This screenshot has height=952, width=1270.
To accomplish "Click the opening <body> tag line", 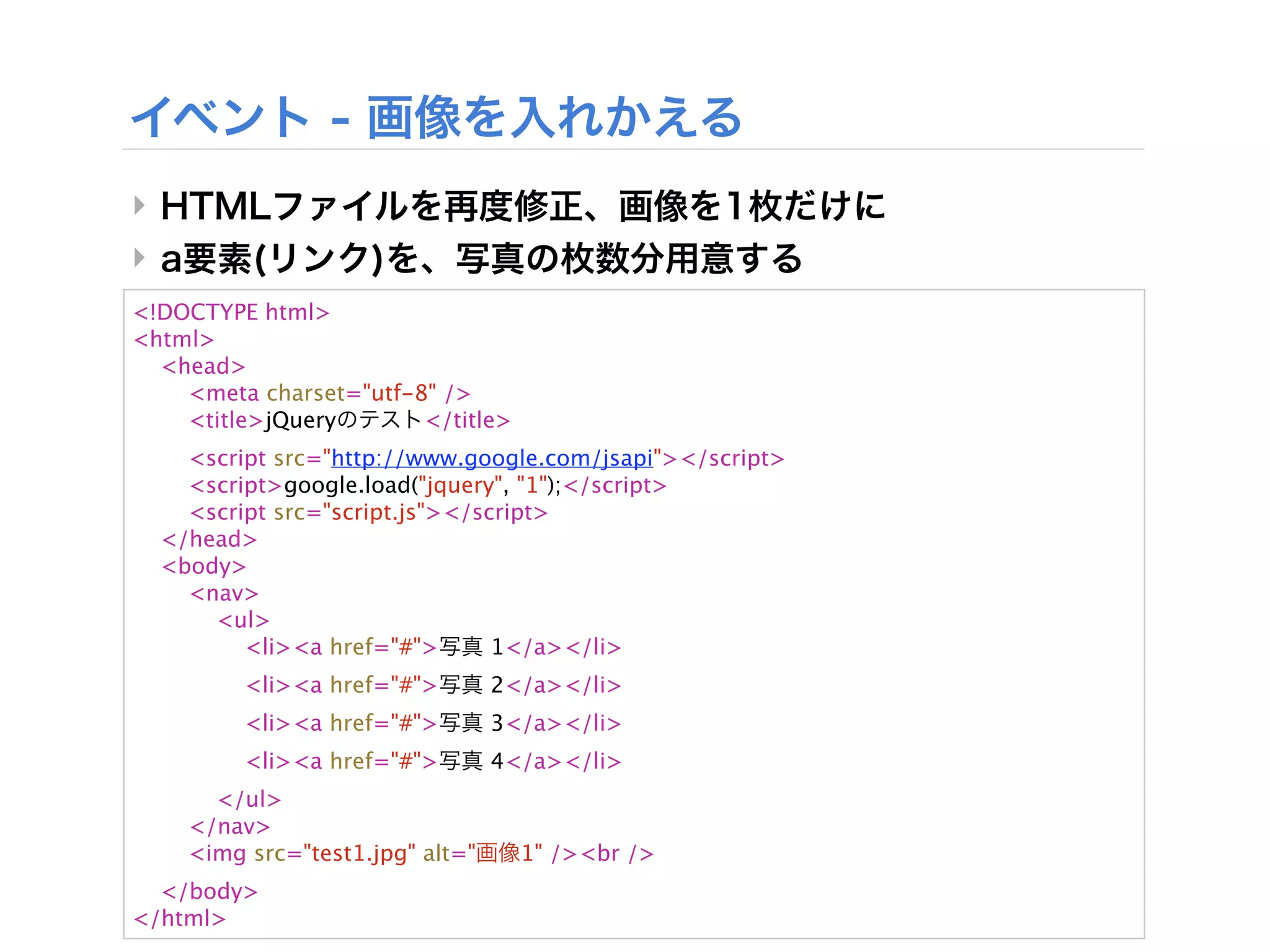I will [204, 567].
